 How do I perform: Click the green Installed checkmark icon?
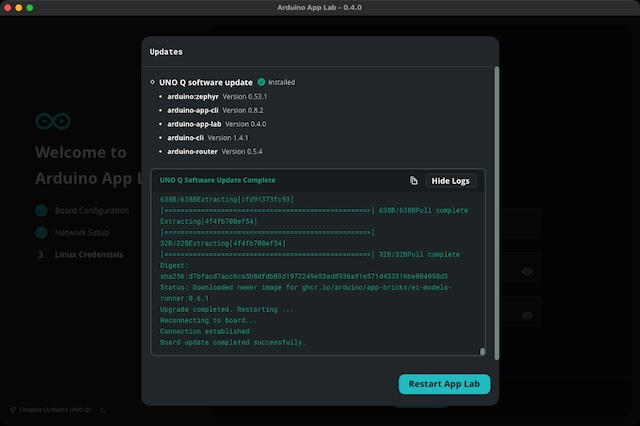click(x=261, y=82)
